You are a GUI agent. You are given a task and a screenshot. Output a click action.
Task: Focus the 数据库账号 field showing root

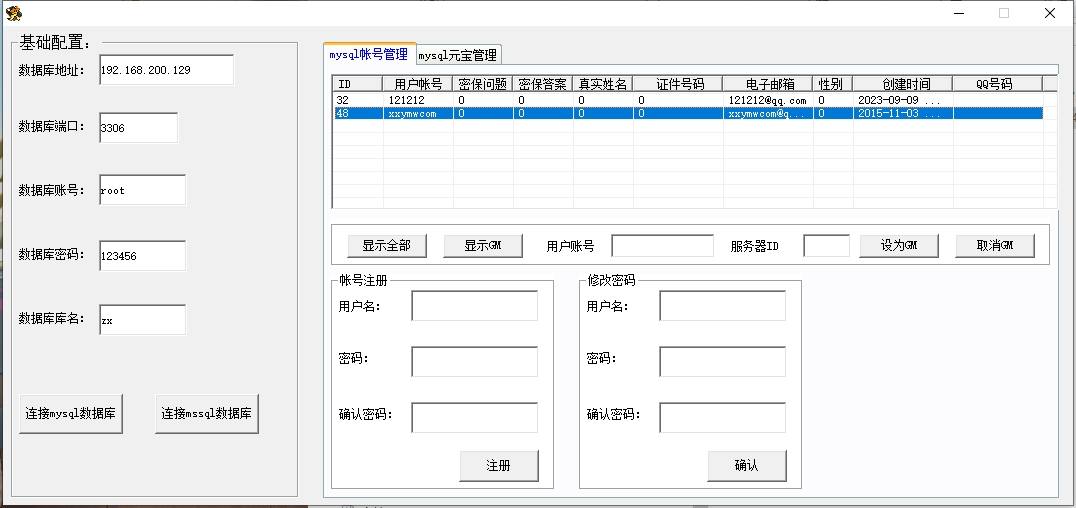[x=142, y=189]
